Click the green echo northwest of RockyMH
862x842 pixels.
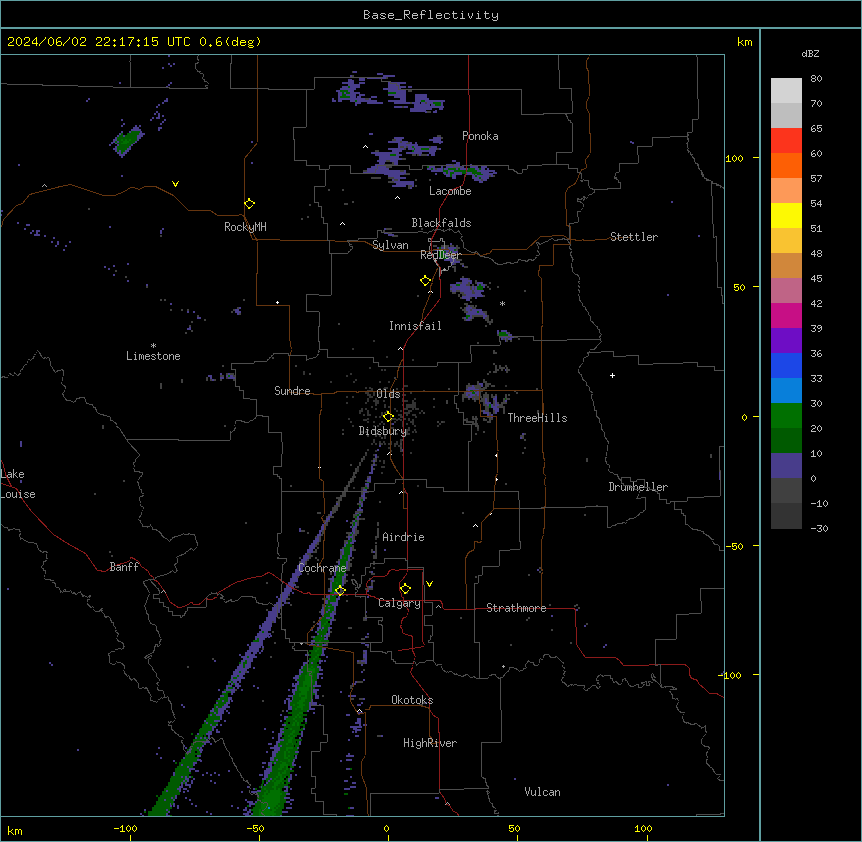pos(128,140)
